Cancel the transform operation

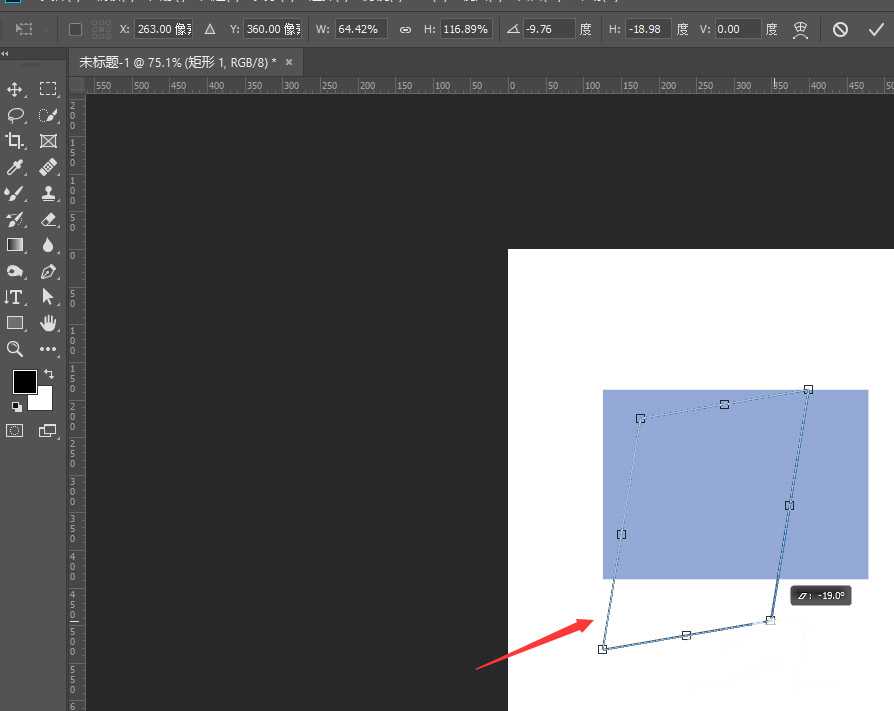pyautogui.click(x=840, y=29)
